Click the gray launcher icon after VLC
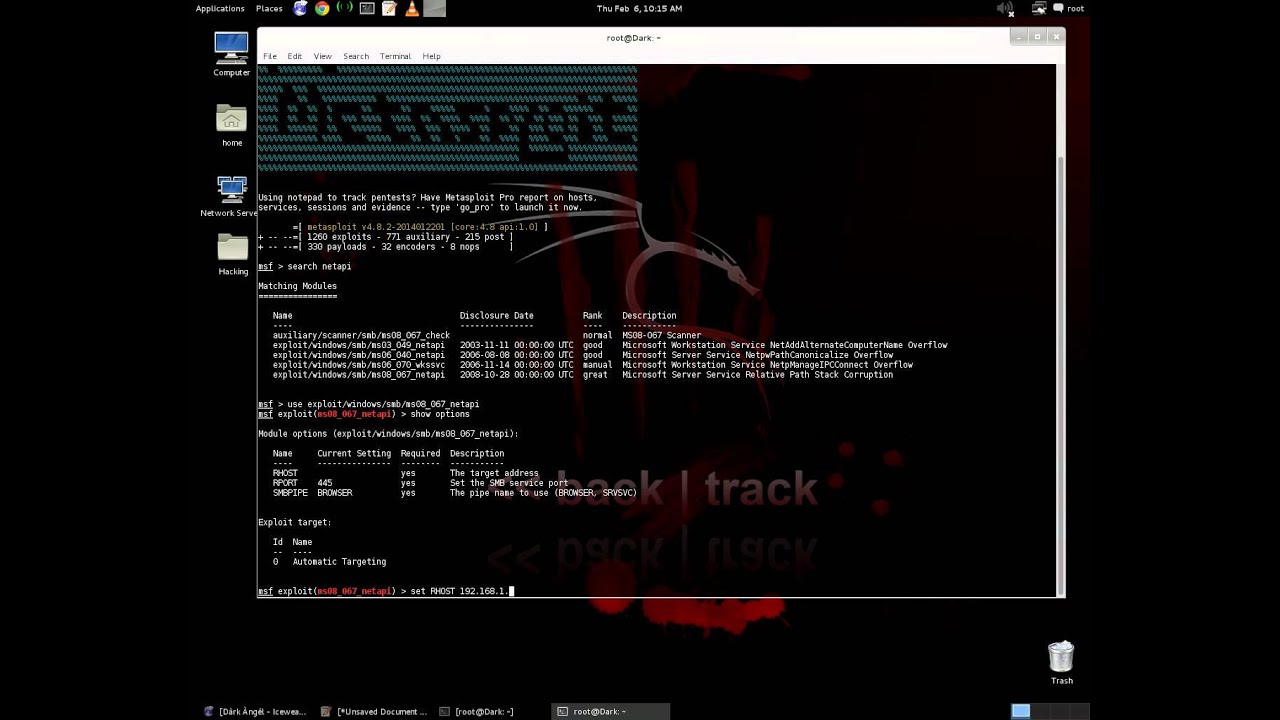 [x=434, y=8]
